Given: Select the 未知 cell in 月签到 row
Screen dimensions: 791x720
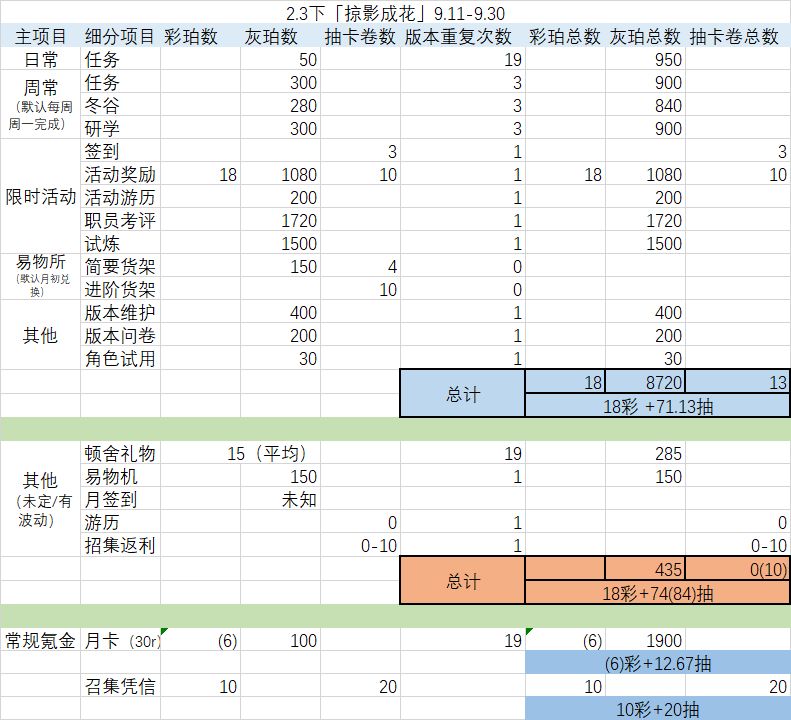Looking at the screenshot, I should pos(280,500).
